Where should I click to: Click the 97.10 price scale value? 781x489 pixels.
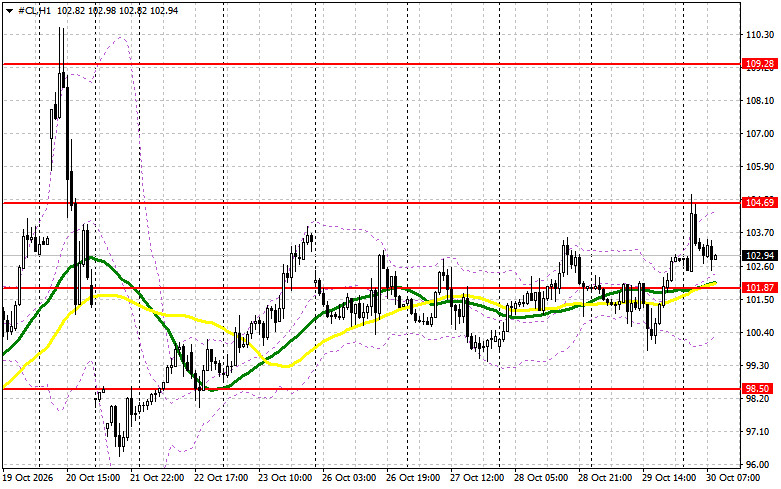(760, 431)
